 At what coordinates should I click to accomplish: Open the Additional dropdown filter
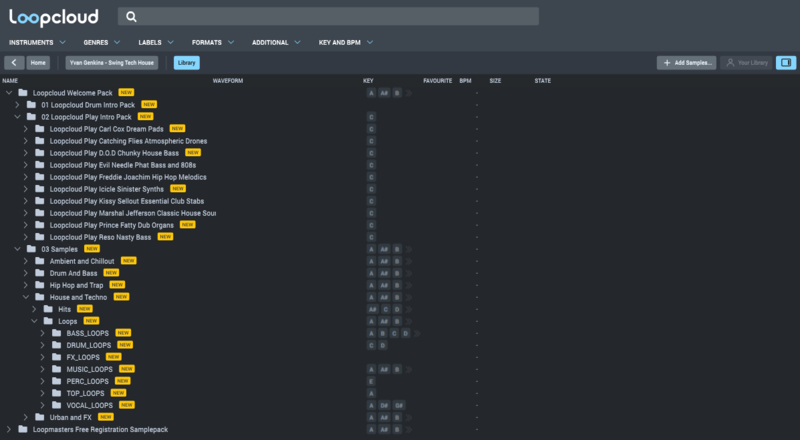[x=276, y=42]
